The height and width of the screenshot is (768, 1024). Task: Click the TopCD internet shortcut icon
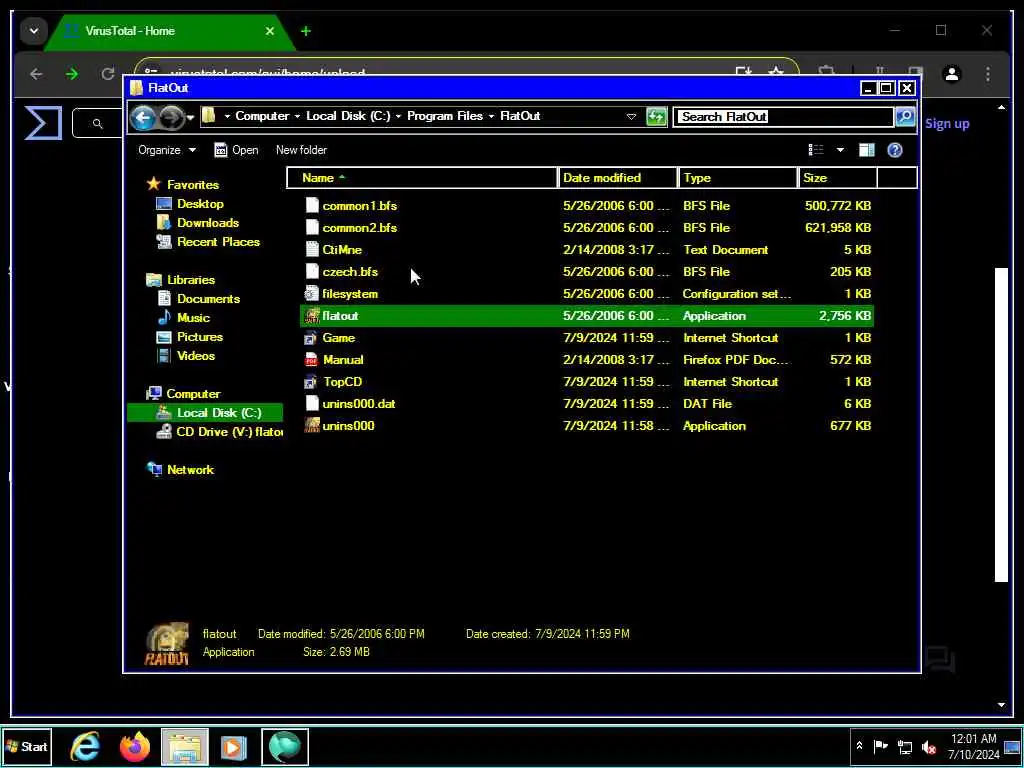[x=312, y=382]
